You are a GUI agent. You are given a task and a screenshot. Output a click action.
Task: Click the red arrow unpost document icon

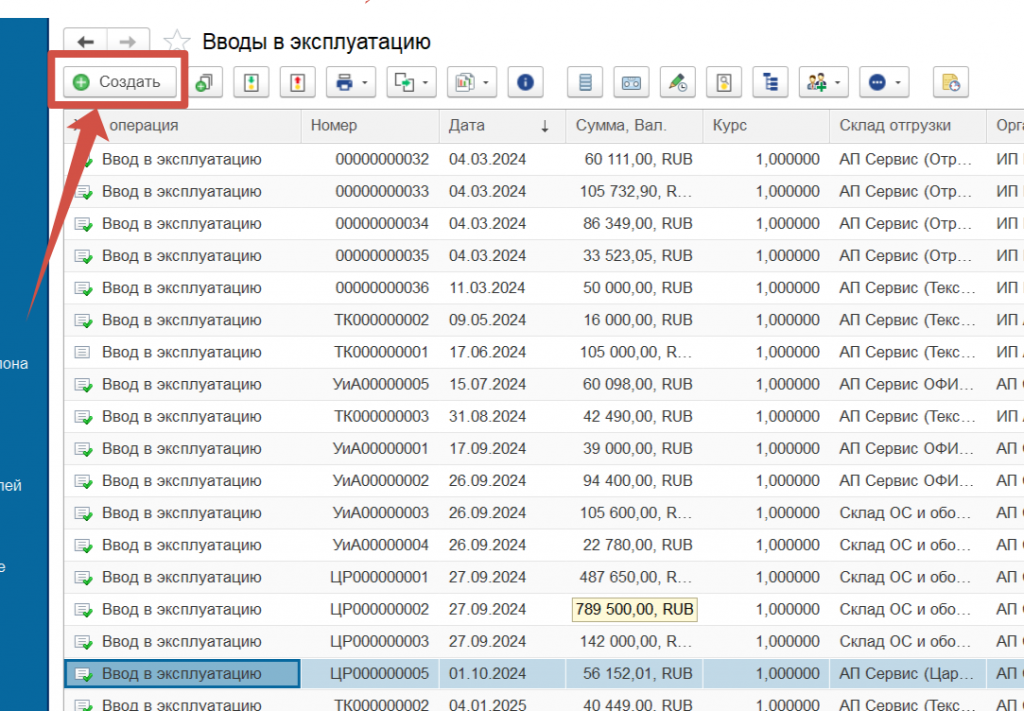[x=297, y=83]
